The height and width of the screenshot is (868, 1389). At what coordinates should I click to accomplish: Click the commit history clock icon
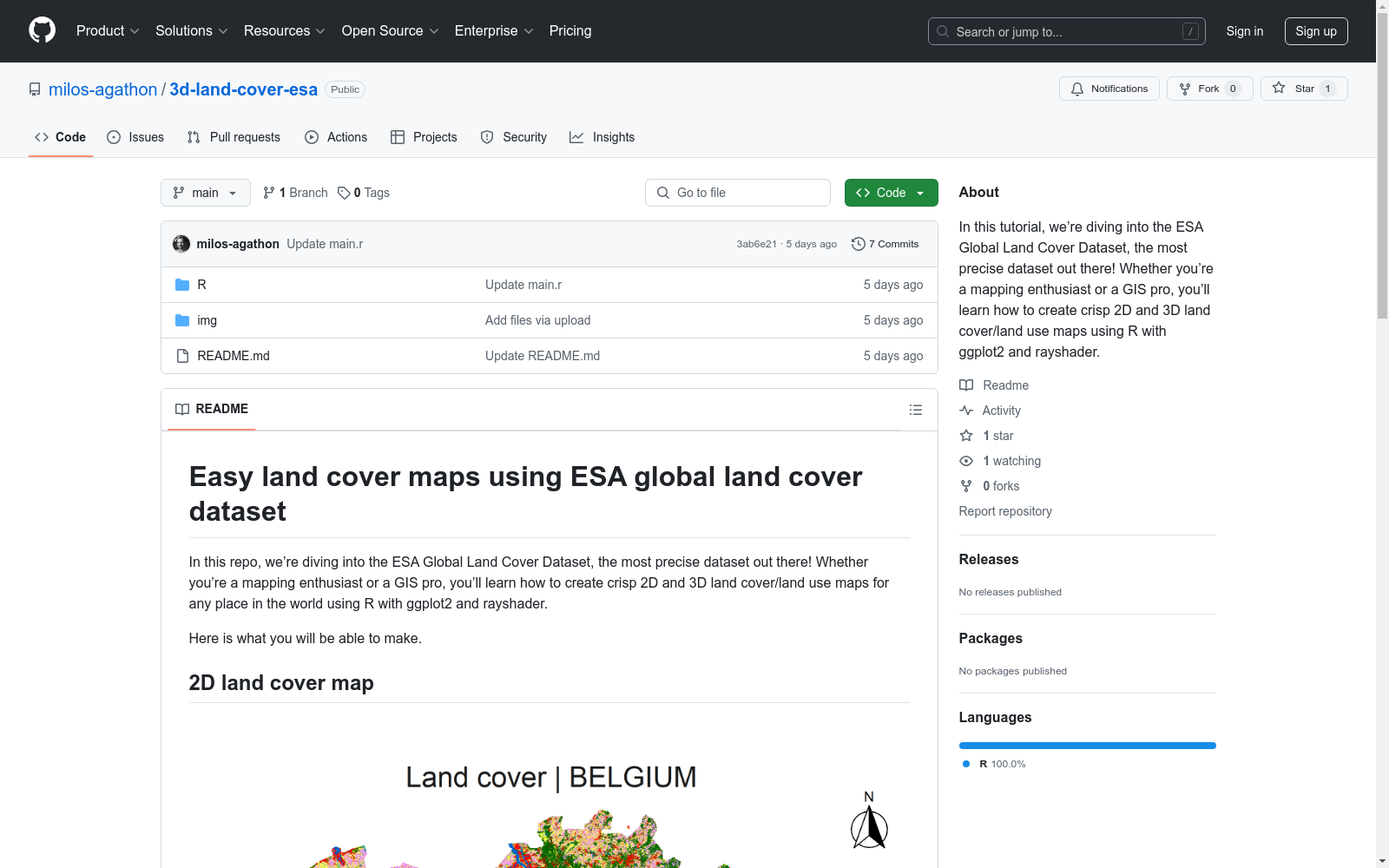coord(859,244)
